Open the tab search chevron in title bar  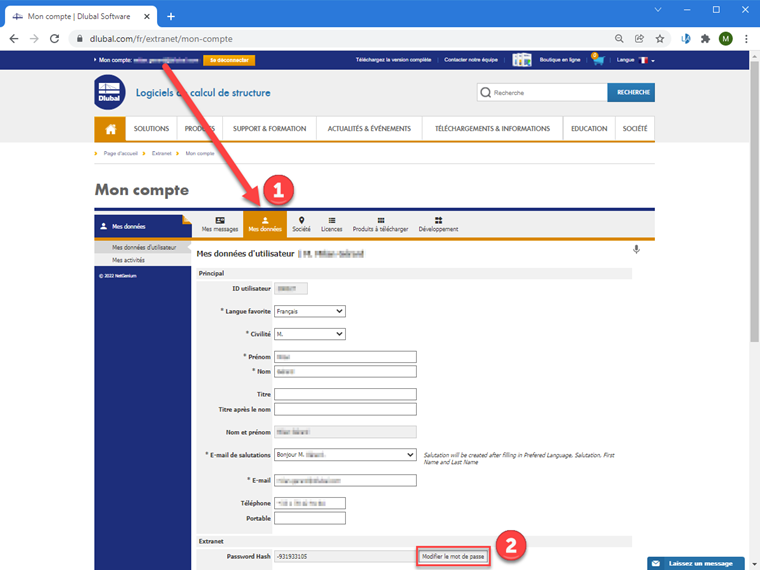tap(658, 10)
